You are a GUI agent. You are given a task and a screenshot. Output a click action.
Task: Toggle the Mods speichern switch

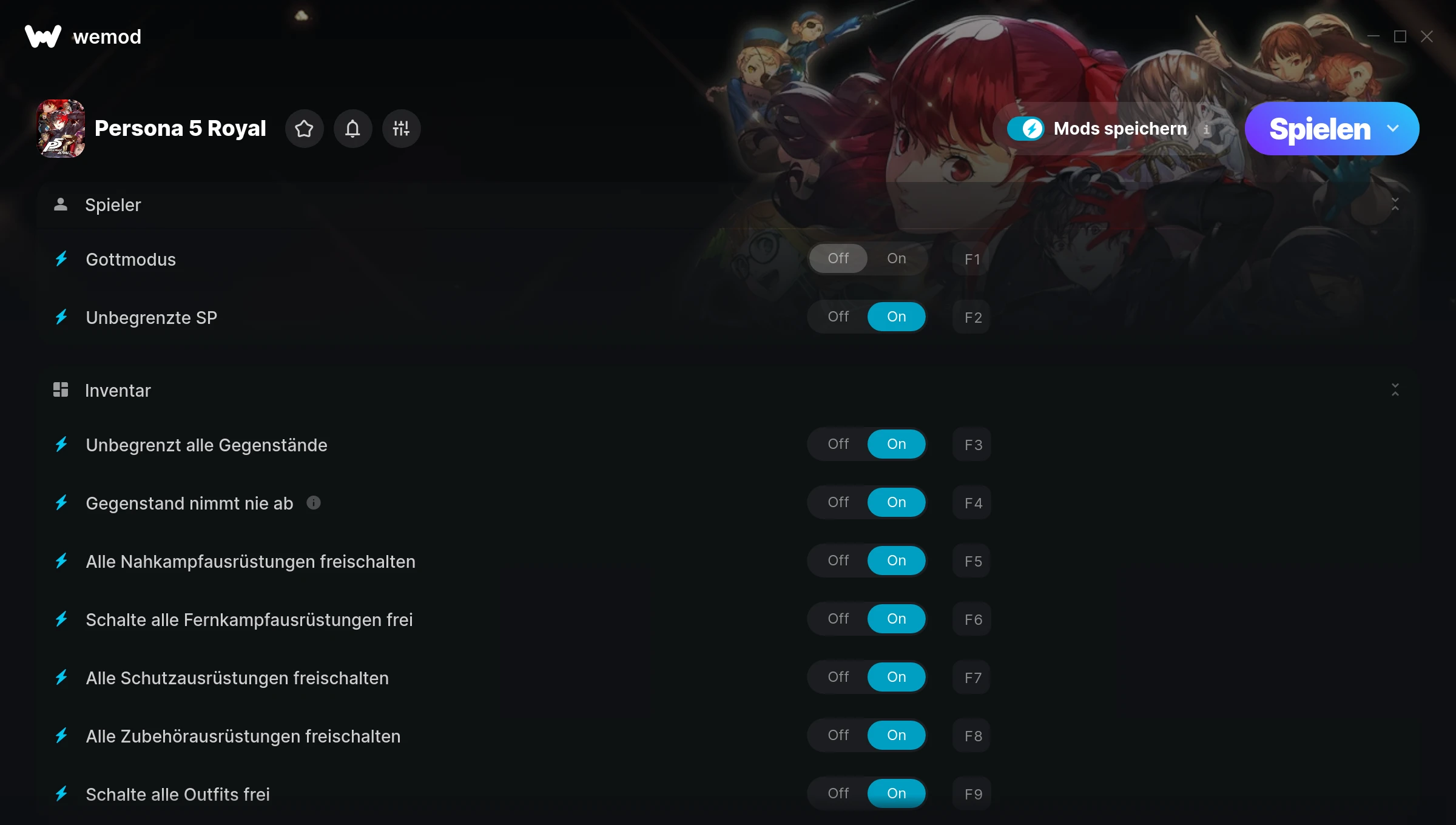pos(1026,129)
